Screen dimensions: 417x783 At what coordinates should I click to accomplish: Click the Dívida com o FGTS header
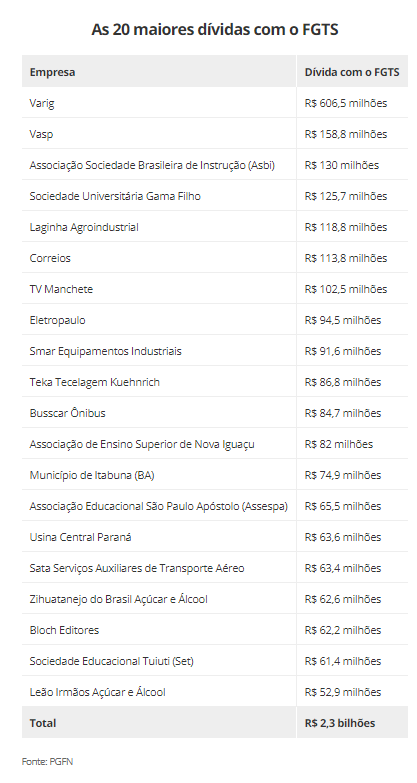(x=352, y=72)
